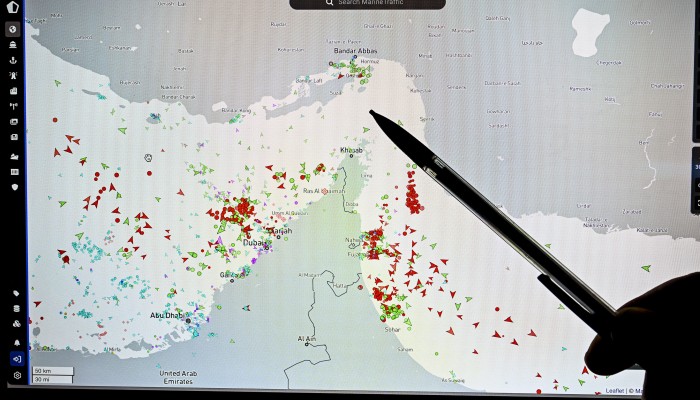This screenshot has height=400, width=700.
Task: Click the Al Ain city label
Action: click(306, 339)
